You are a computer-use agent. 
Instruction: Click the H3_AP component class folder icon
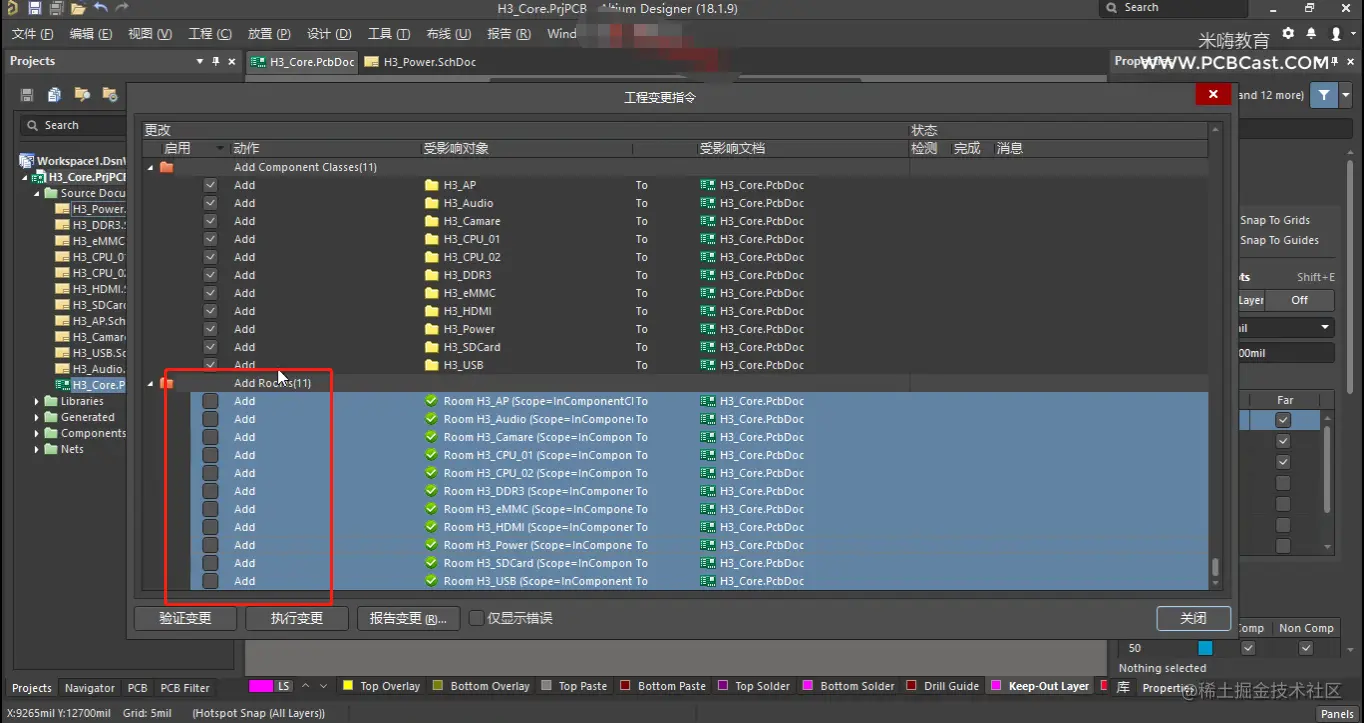click(x=432, y=185)
